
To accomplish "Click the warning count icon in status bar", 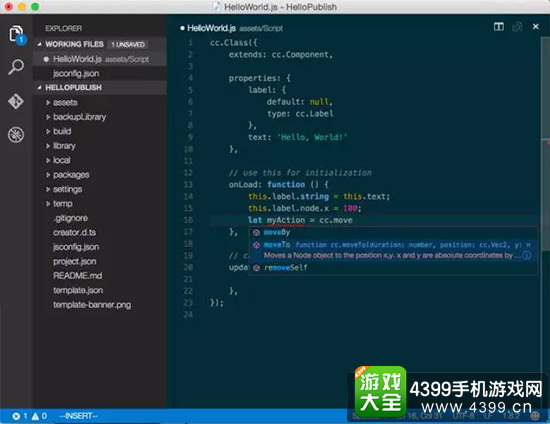I will click(35, 416).
